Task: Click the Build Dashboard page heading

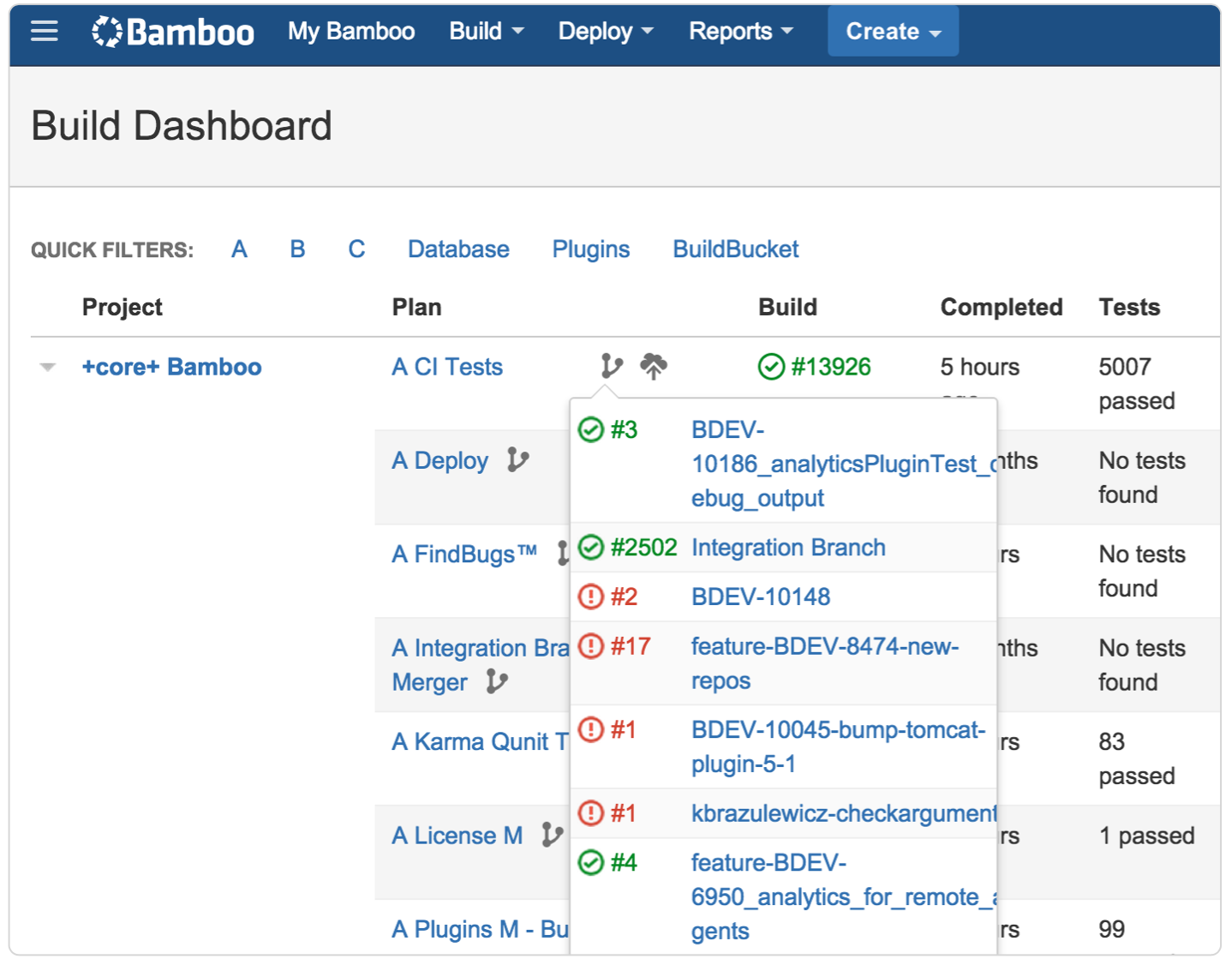Action: click(x=182, y=126)
